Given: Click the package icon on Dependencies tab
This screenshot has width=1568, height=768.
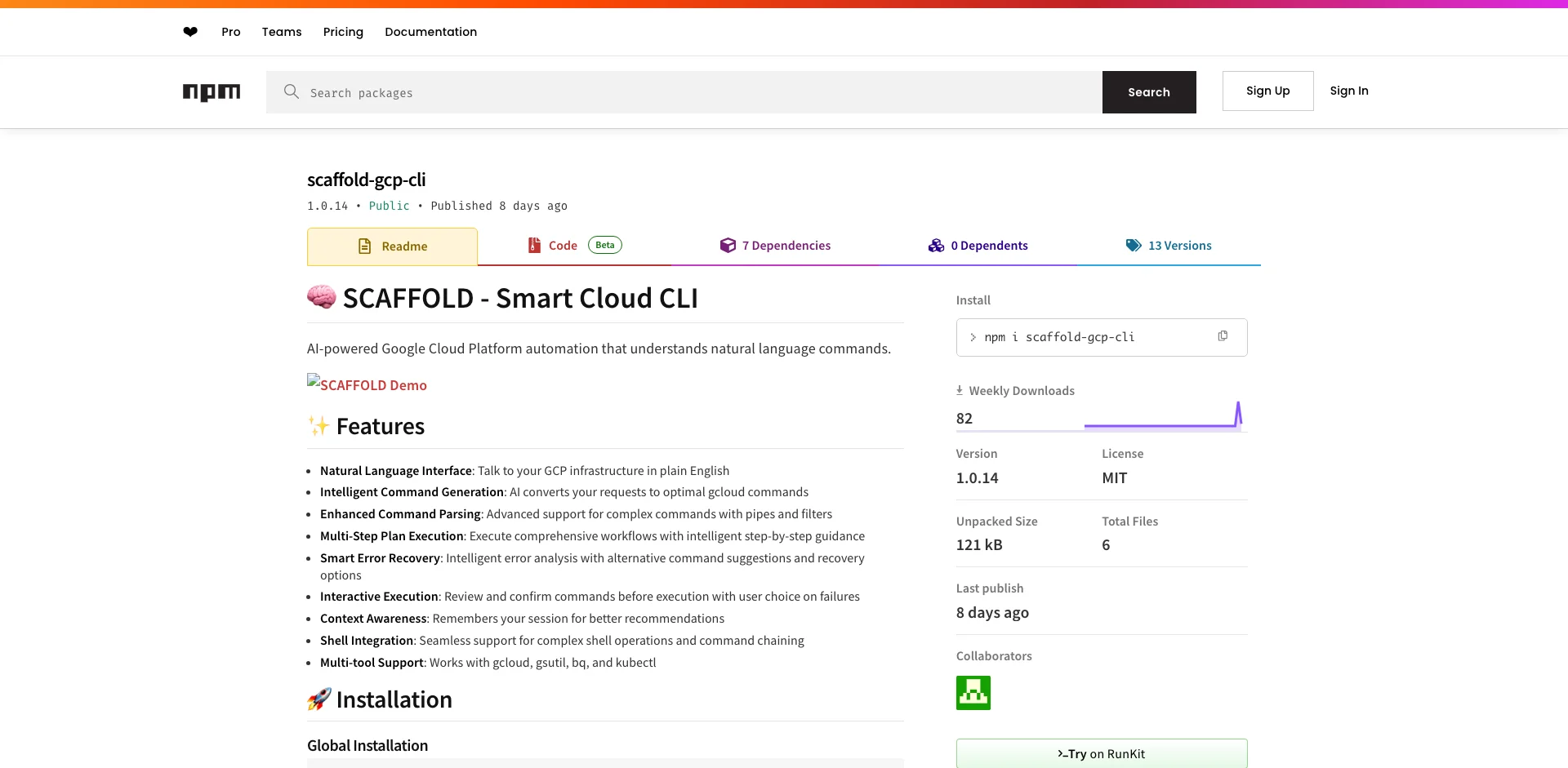Looking at the screenshot, I should tap(728, 245).
